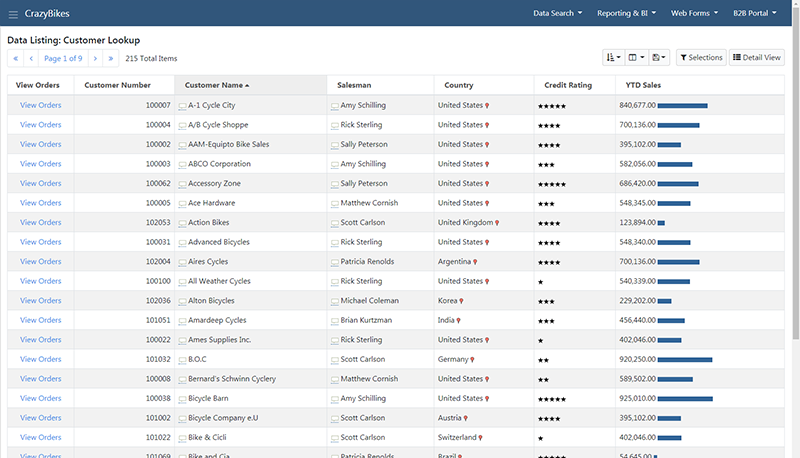Click the icon beside salesman Brian Kurtzman
This screenshot has height=458, width=800.
coord(335,321)
